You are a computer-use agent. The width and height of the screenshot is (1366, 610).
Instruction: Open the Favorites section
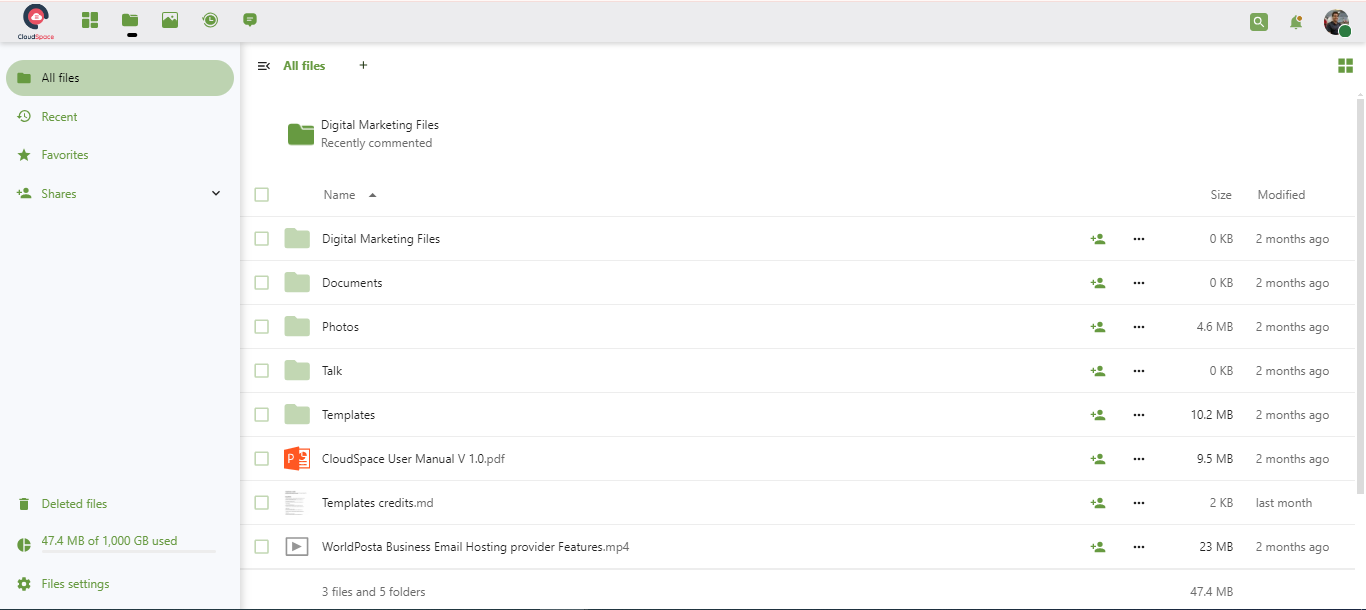tap(64, 155)
